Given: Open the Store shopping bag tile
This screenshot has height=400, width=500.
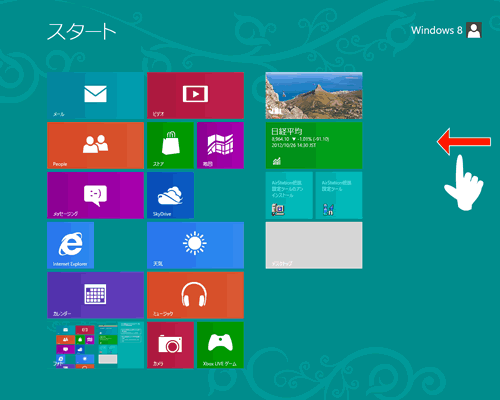Looking at the screenshot, I should click(x=170, y=145).
